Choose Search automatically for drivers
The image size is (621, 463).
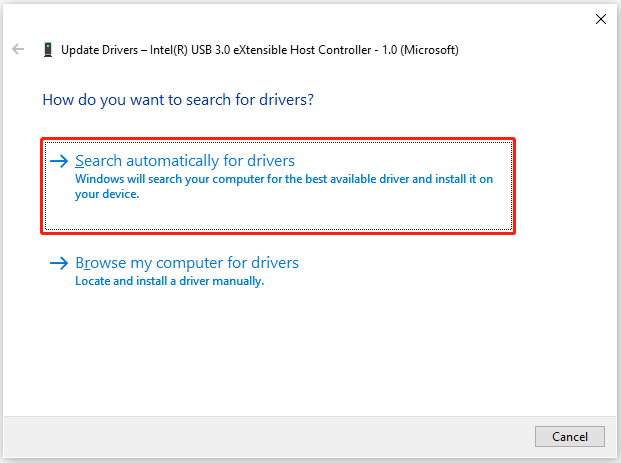coord(278,186)
